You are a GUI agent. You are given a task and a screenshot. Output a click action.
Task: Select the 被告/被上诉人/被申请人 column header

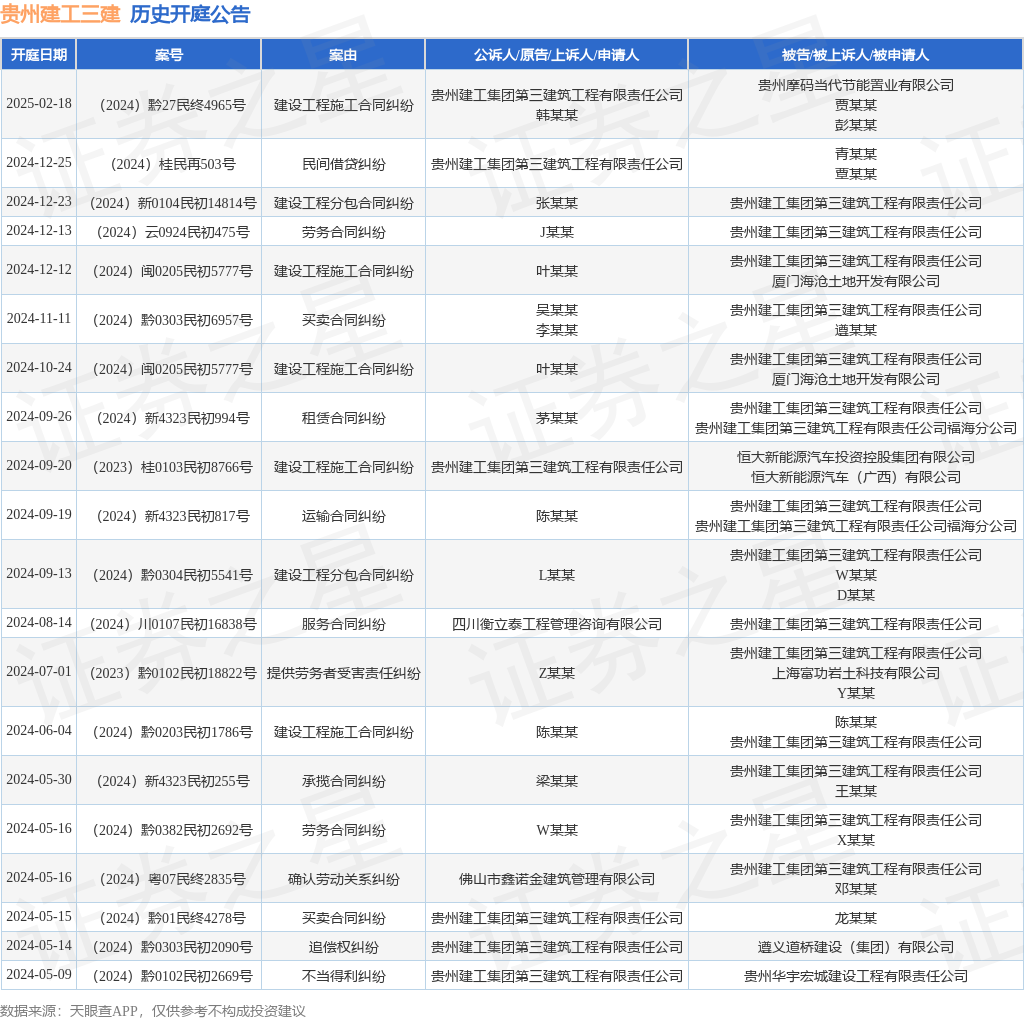(856, 55)
